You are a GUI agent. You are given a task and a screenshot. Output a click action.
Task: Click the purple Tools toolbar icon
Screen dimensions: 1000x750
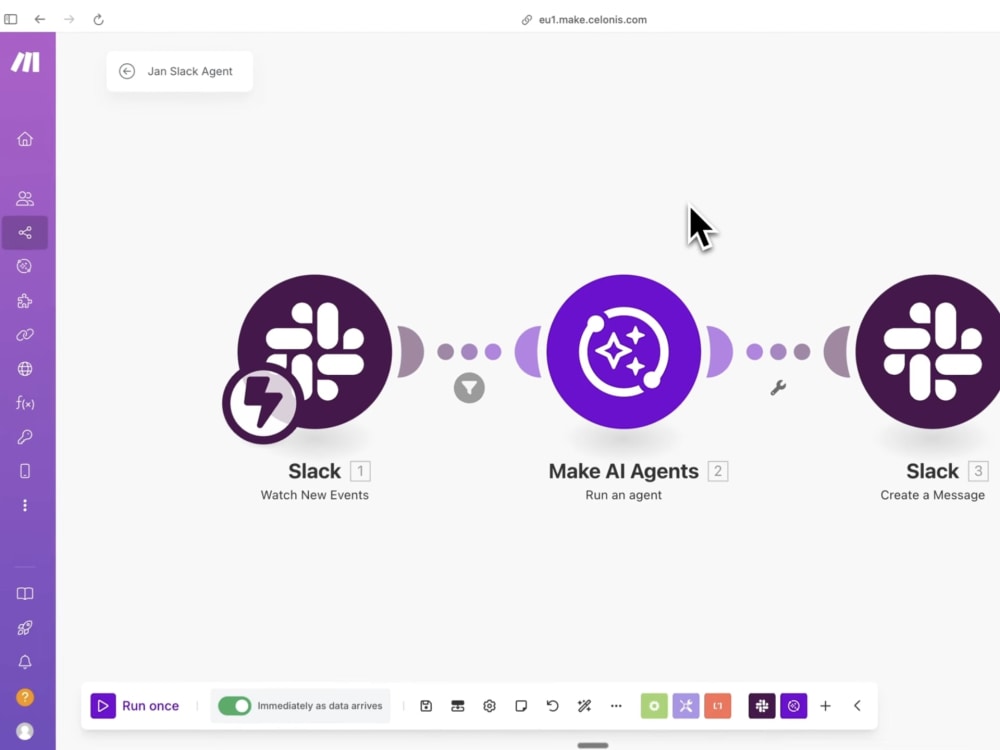(686, 706)
